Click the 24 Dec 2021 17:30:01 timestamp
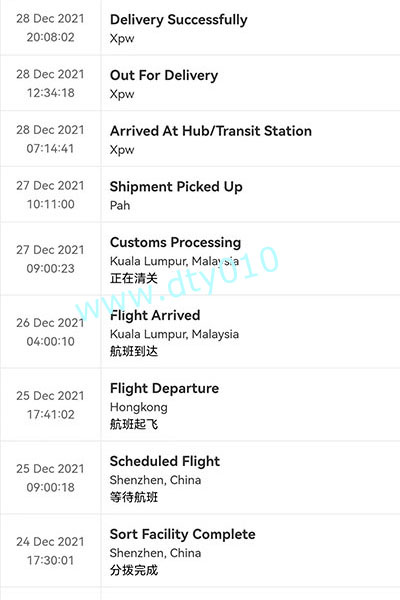This screenshot has height=600, width=400. pyautogui.click(x=50, y=551)
